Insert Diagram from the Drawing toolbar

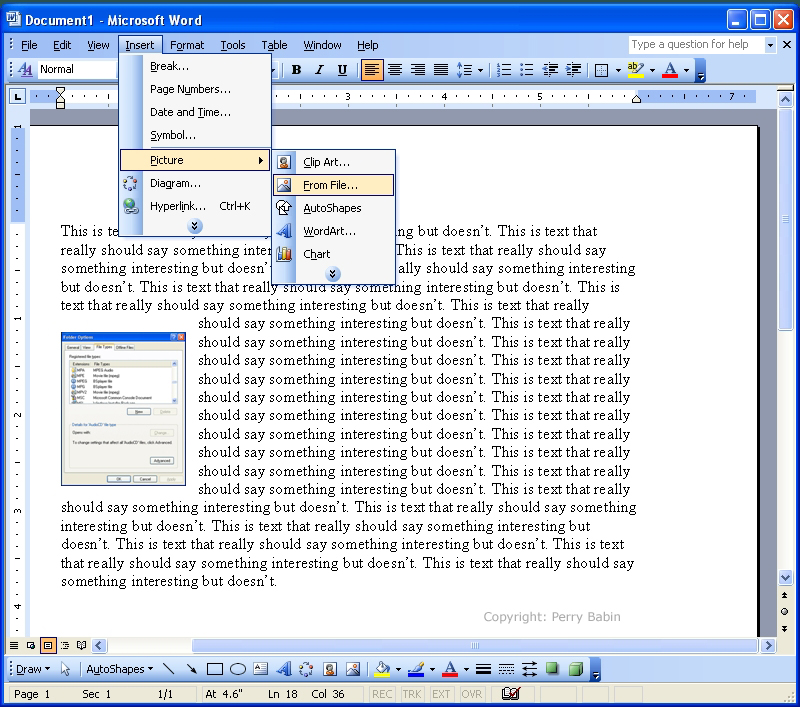pyautogui.click(x=306, y=669)
